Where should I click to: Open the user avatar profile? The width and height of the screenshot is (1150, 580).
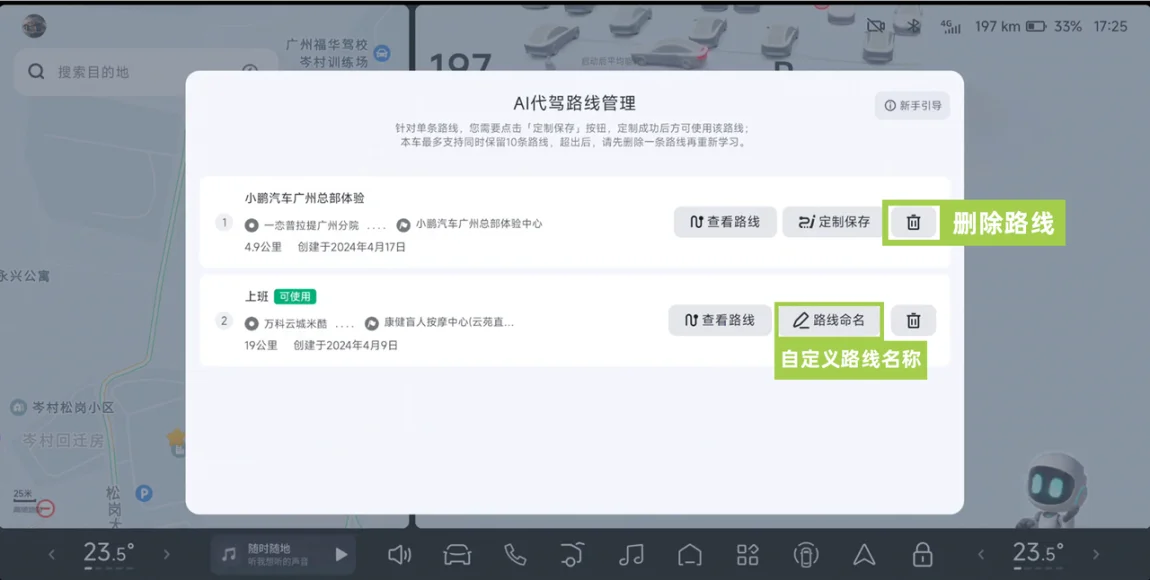(34, 26)
